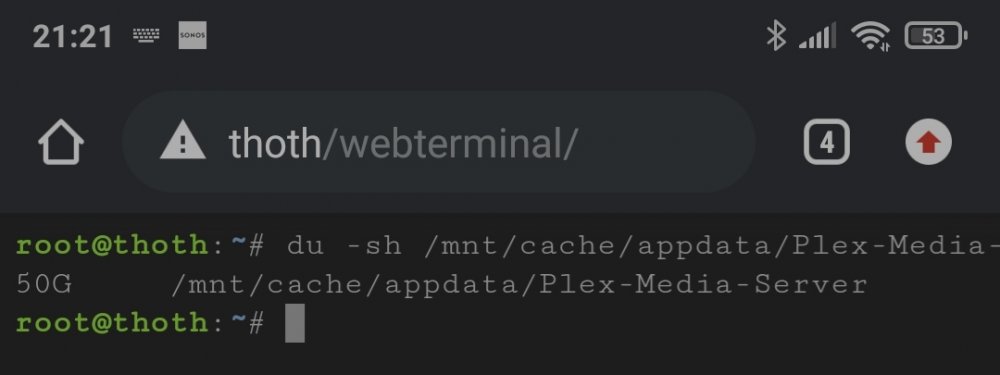Tap the red update arrow icon
Image resolution: width=1000 pixels, height=375 pixels.
[929, 143]
